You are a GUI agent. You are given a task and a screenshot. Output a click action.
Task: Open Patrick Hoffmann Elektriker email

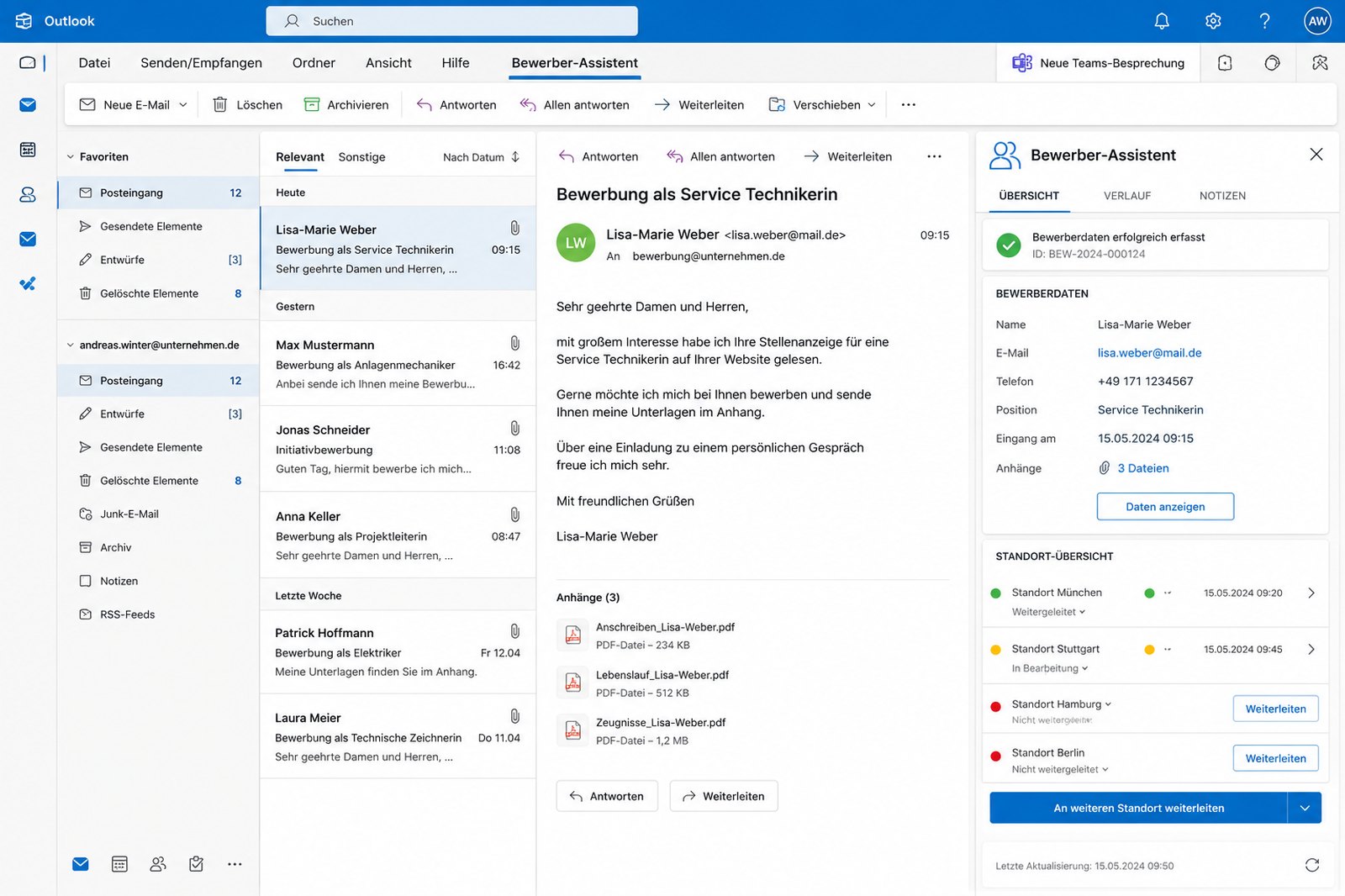(x=398, y=652)
